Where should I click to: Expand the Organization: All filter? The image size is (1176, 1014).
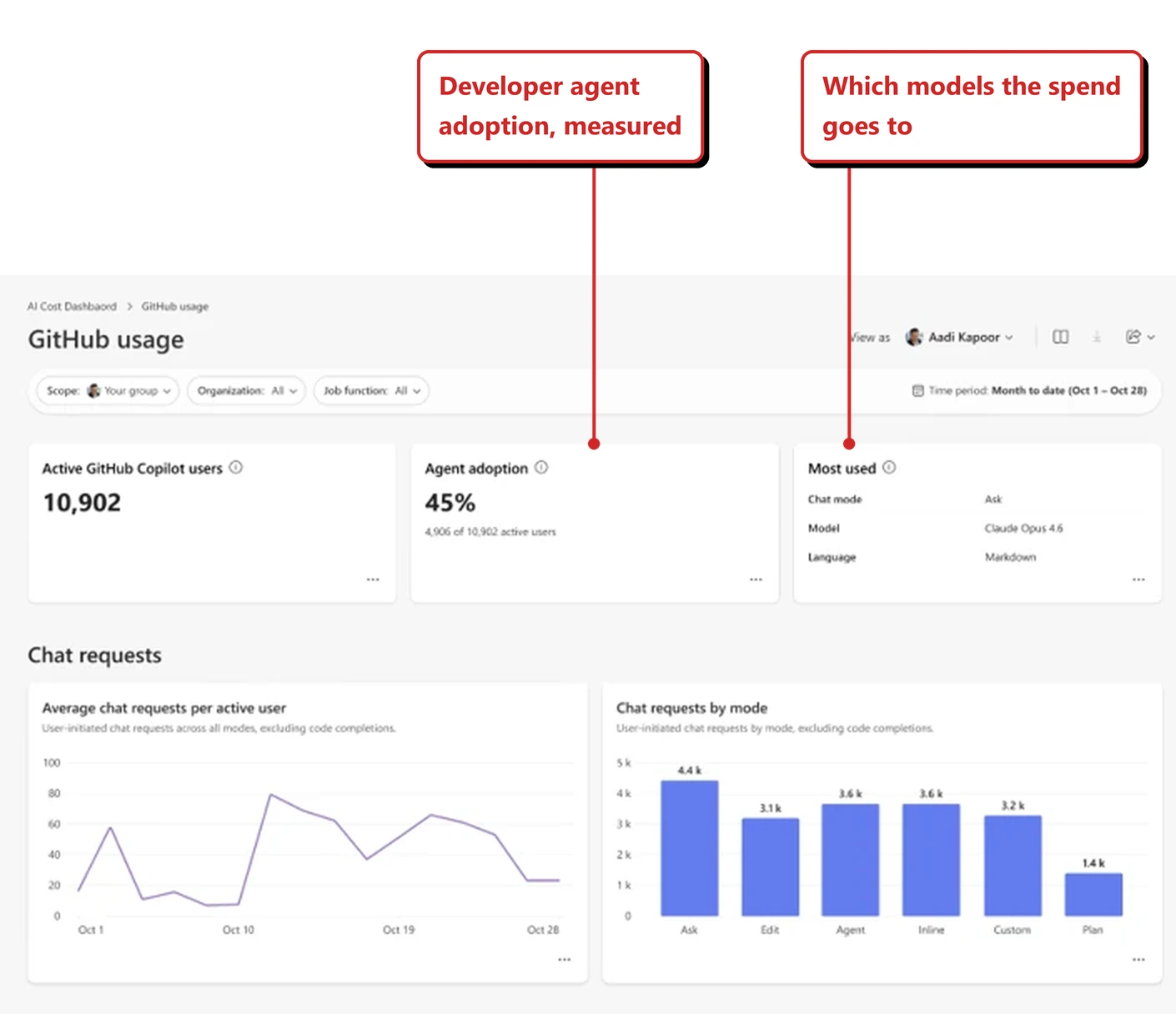pyautogui.click(x=247, y=390)
